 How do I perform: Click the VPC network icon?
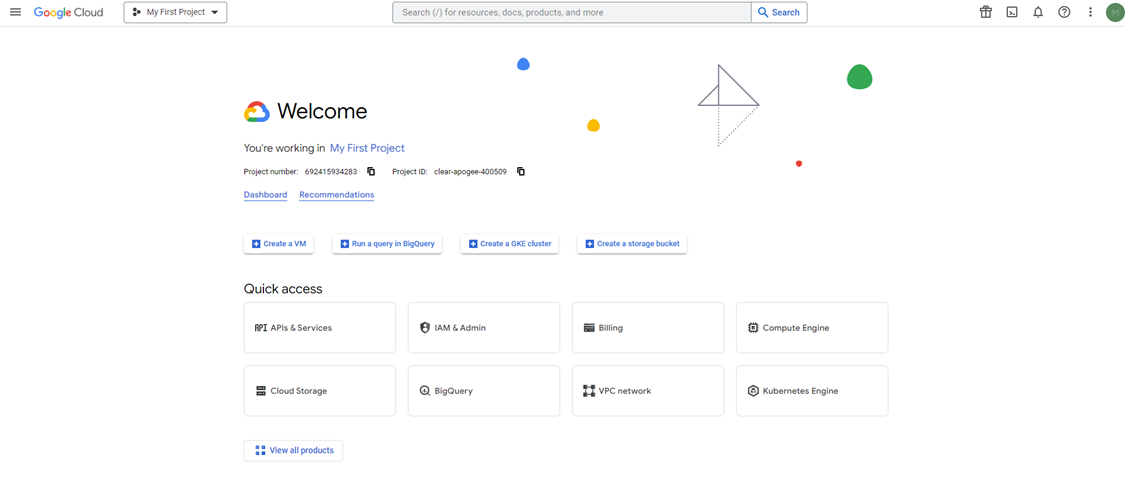pyautogui.click(x=589, y=391)
